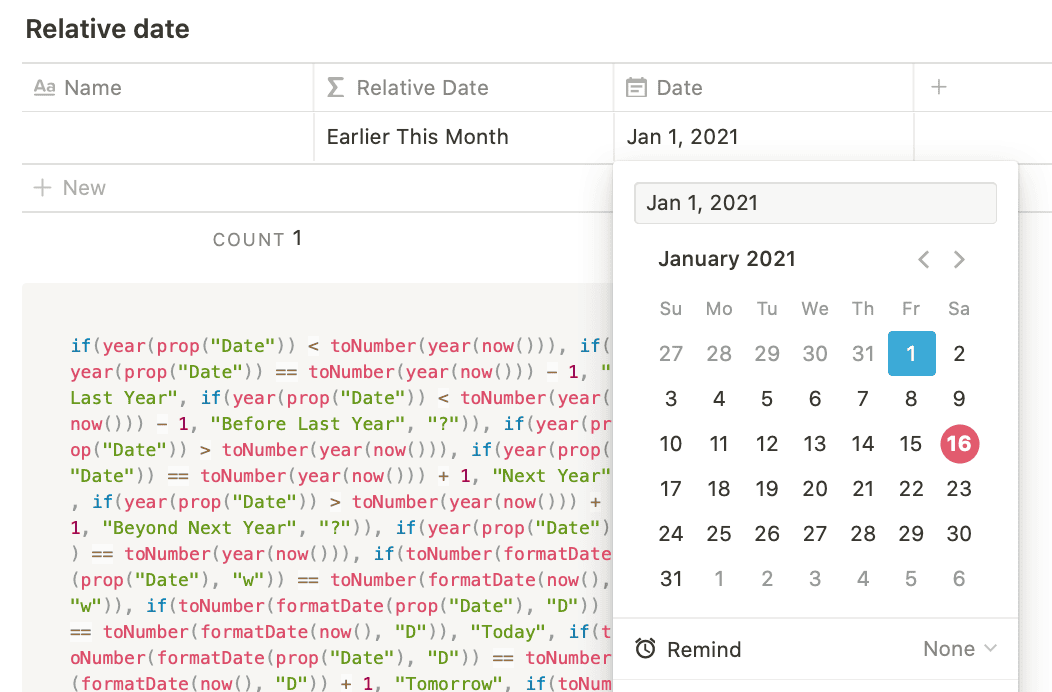Click the Name column text icon

(44, 88)
